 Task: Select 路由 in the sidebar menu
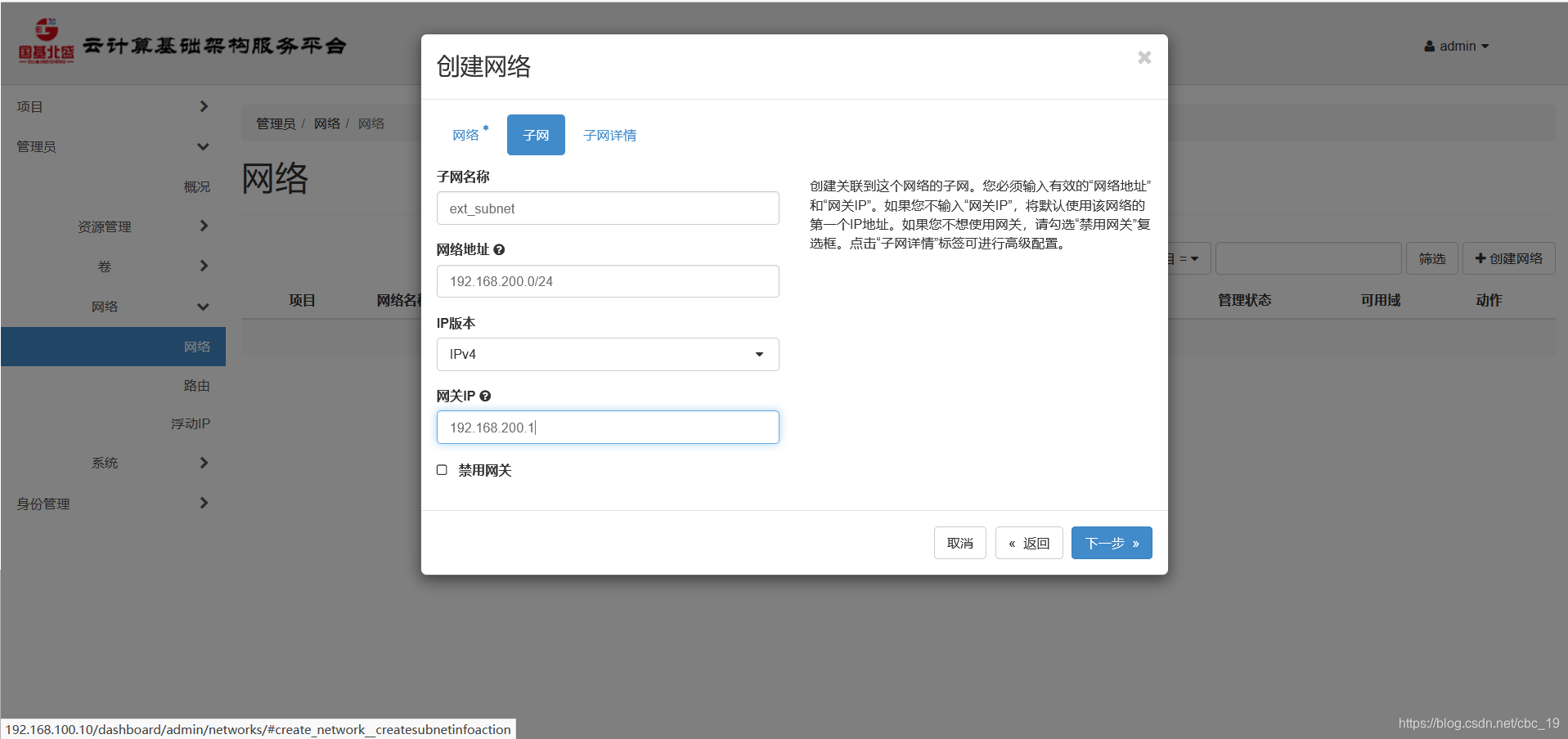[x=197, y=385]
